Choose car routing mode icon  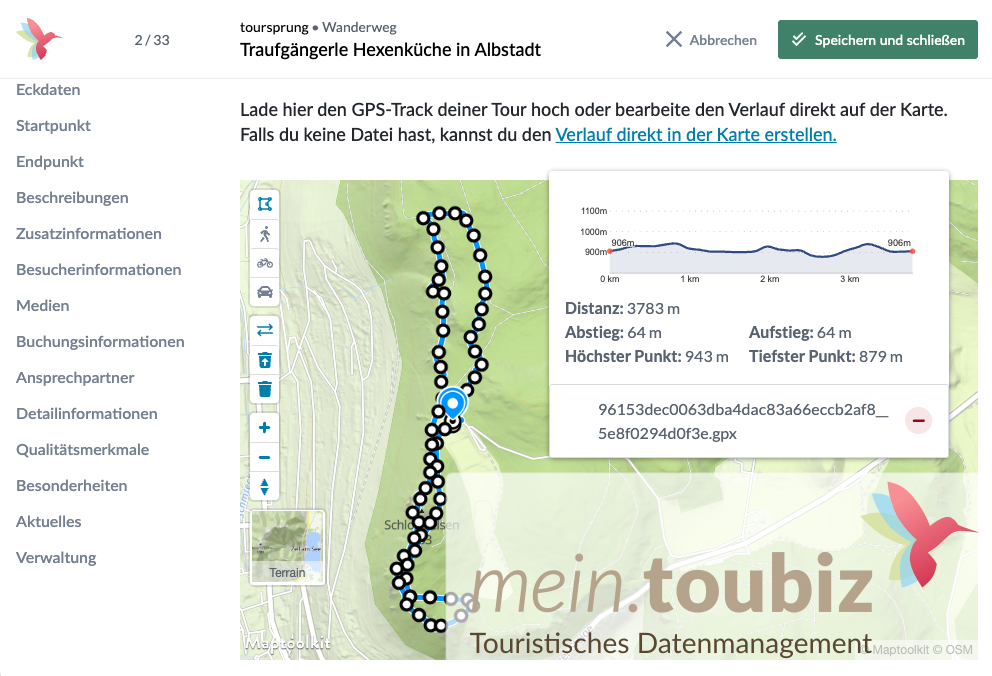(x=264, y=292)
